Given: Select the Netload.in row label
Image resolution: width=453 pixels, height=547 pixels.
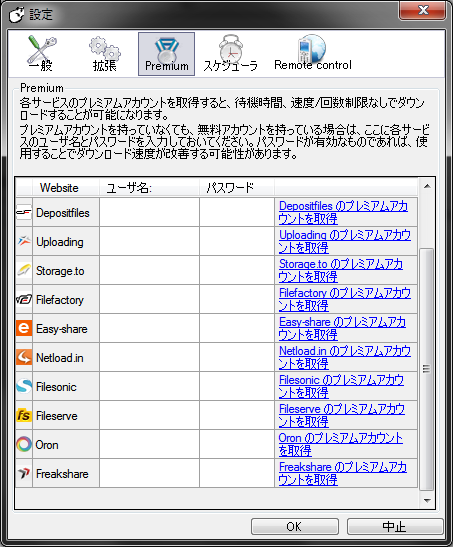Looking at the screenshot, I should [x=60, y=358].
